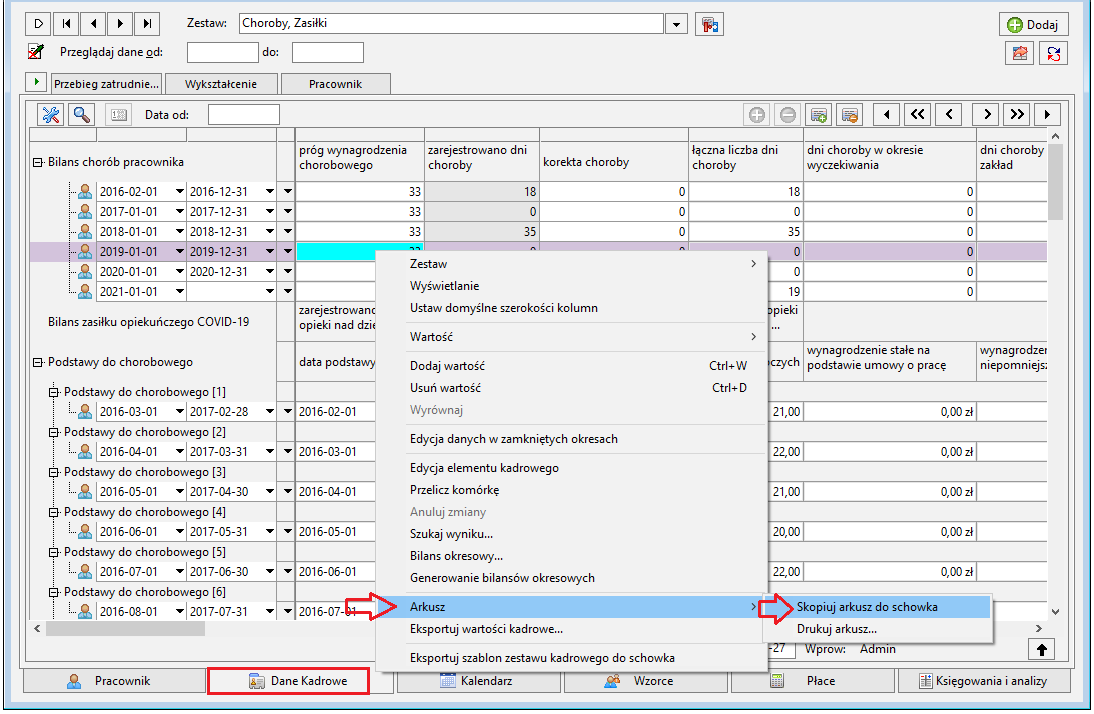The width and height of the screenshot is (1094, 714).
Task: Collapse Podstawy do chorobowego [1] node
Action: tap(53, 392)
